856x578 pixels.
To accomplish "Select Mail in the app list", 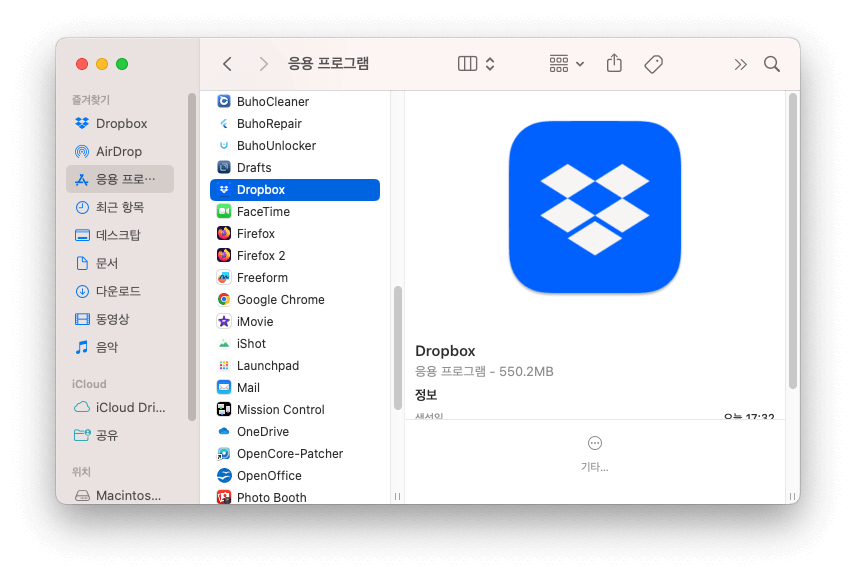I will click(x=295, y=388).
